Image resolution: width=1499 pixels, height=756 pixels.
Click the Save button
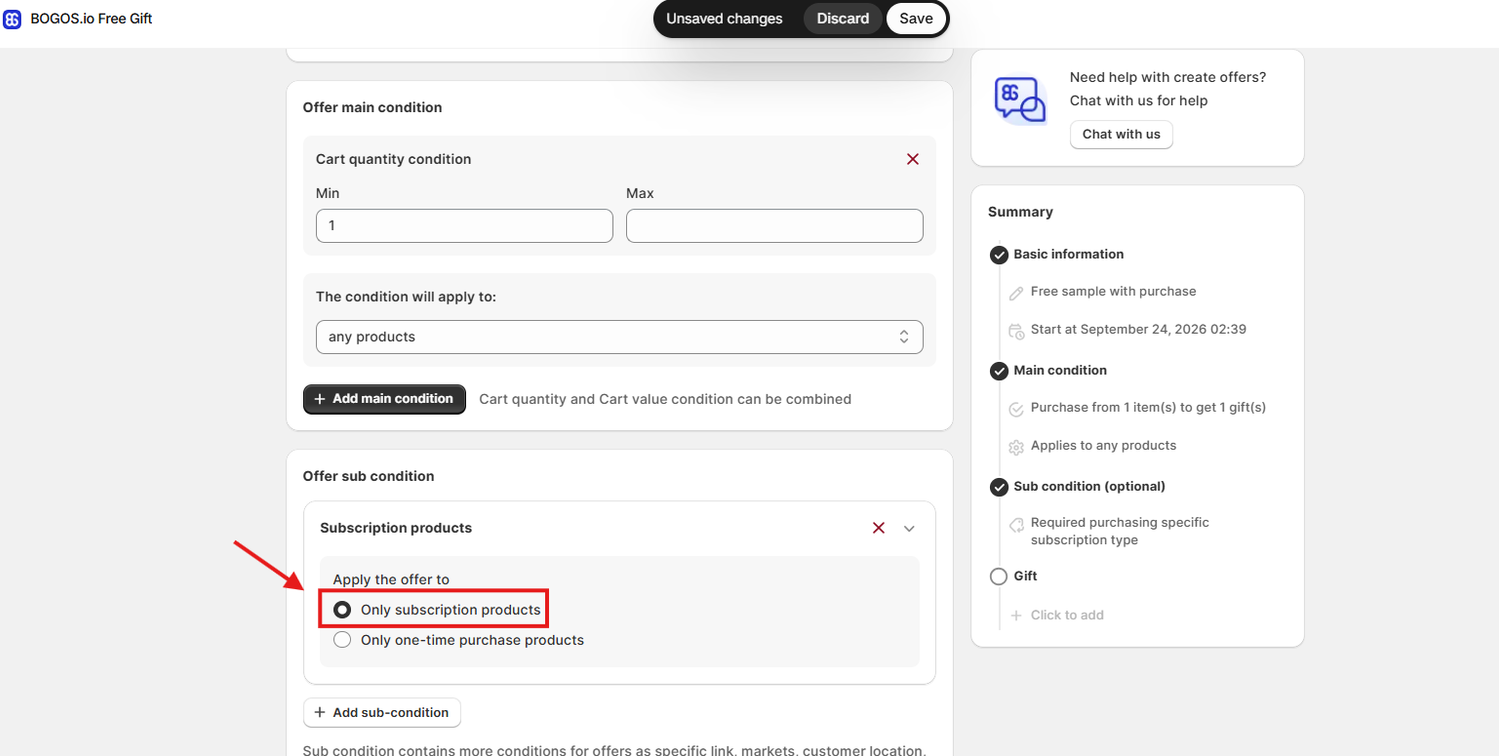[x=916, y=19]
